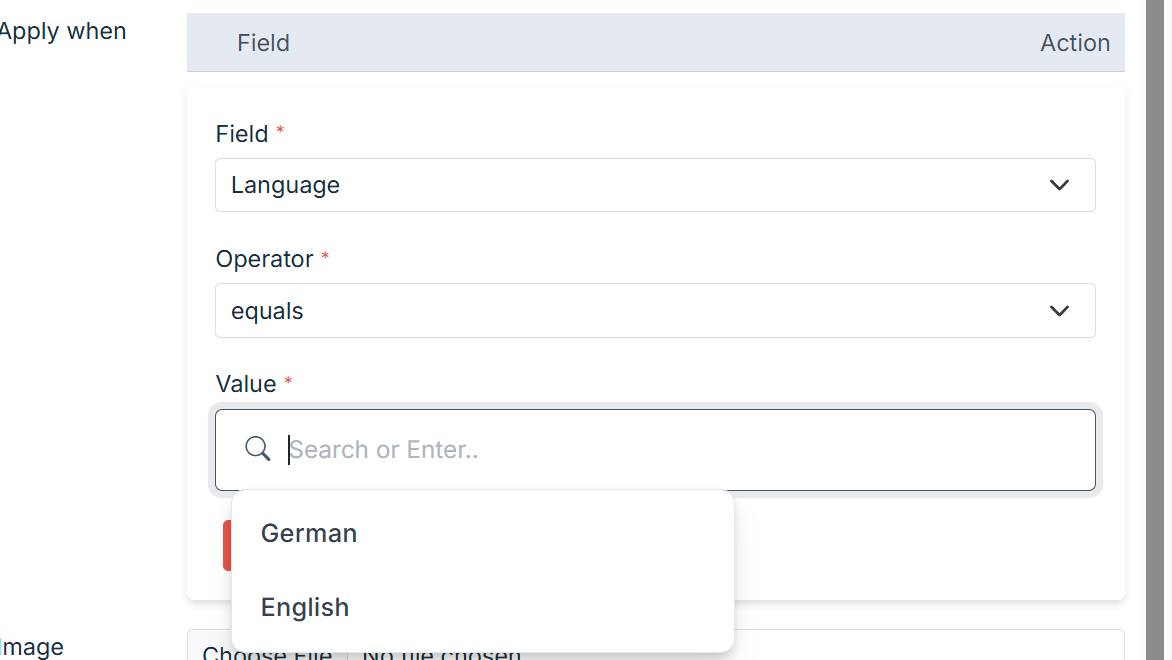Click the Field column header
Image resolution: width=1172 pixels, height=660 pixels.
point(263,43)
